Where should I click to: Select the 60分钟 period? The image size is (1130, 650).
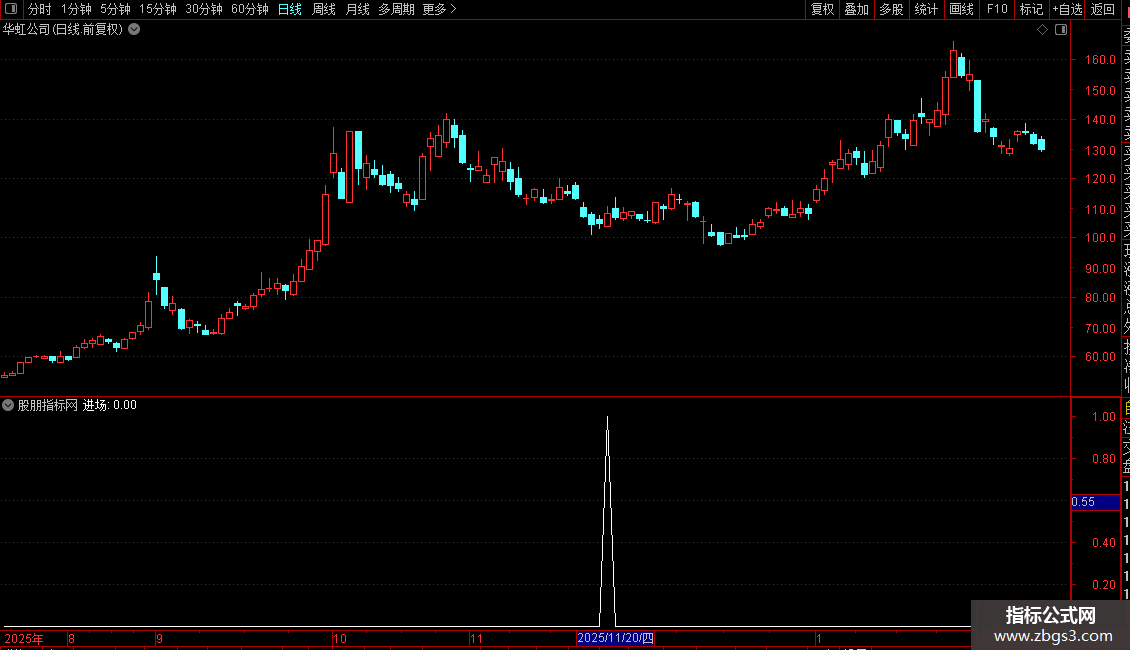250,9
